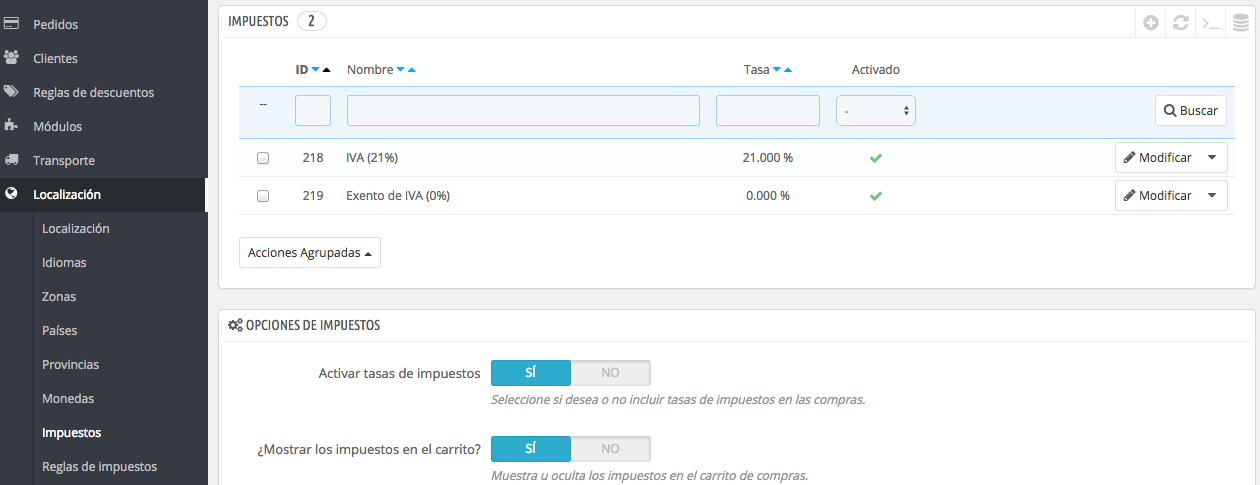The height and width of the screenshot is (485, 1260).
Task: Go to Reglas de impuestos submenu
Action: point(100,467)
